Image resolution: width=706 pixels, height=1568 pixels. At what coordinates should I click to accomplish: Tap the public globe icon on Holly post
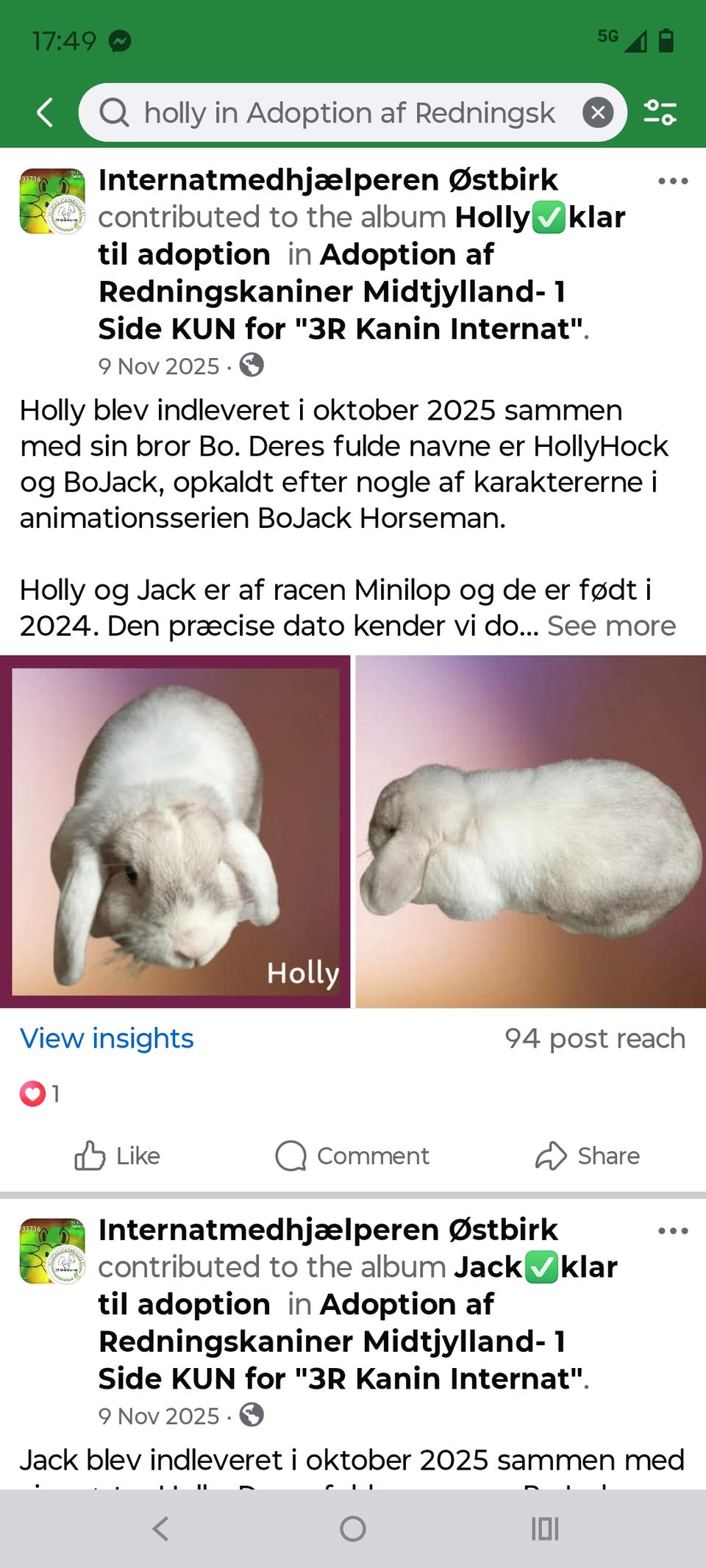point(252,365)
